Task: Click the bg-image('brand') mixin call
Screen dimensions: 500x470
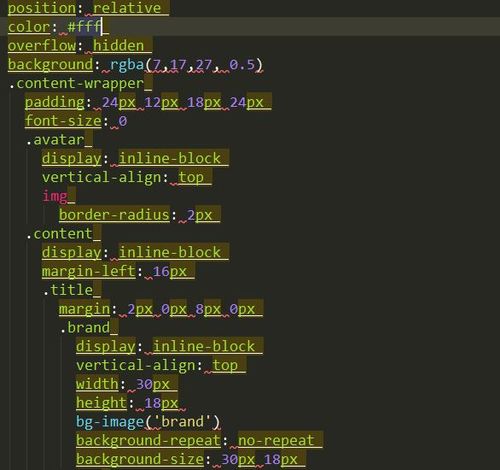Action: 148,422
